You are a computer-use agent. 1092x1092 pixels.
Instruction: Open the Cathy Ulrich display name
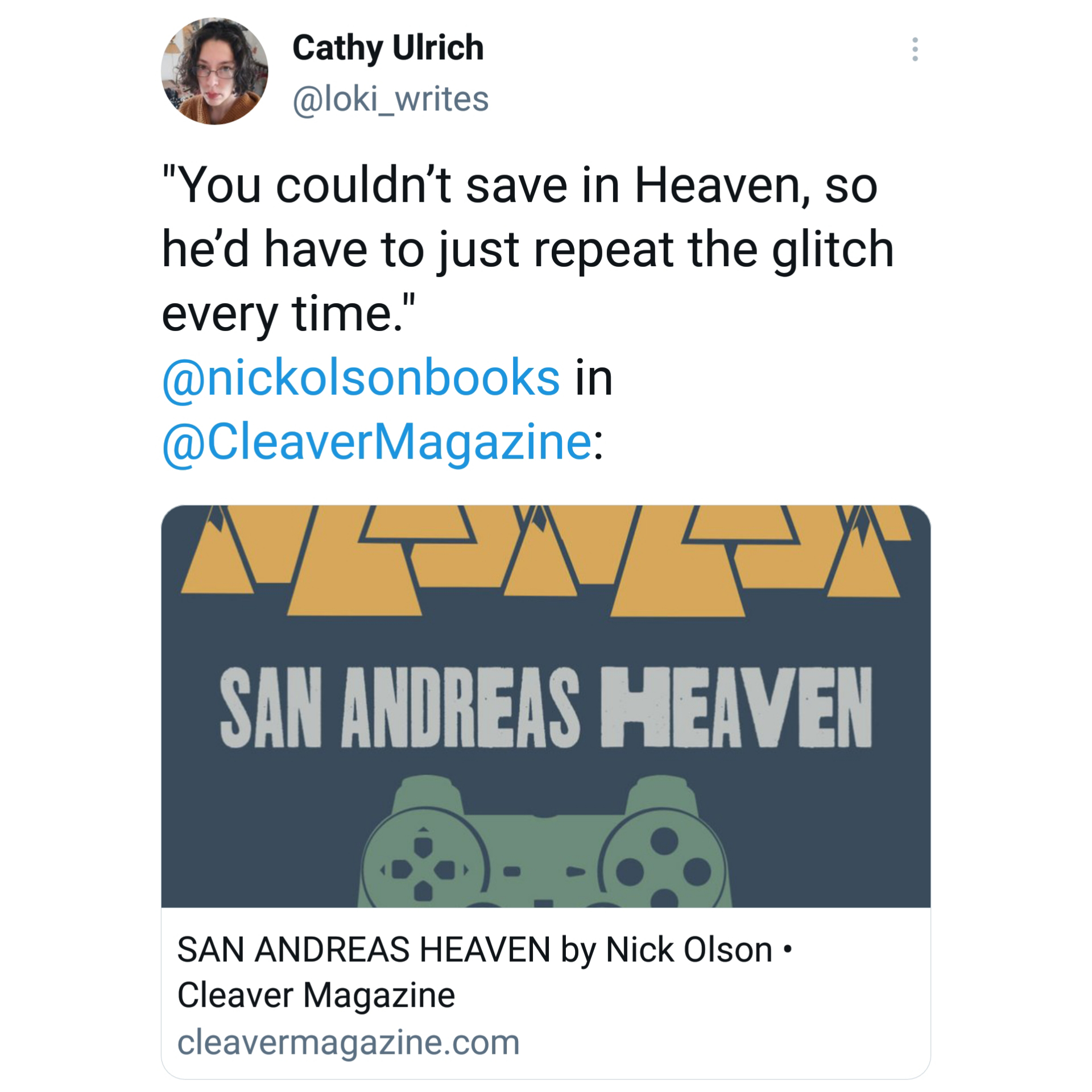388,47
